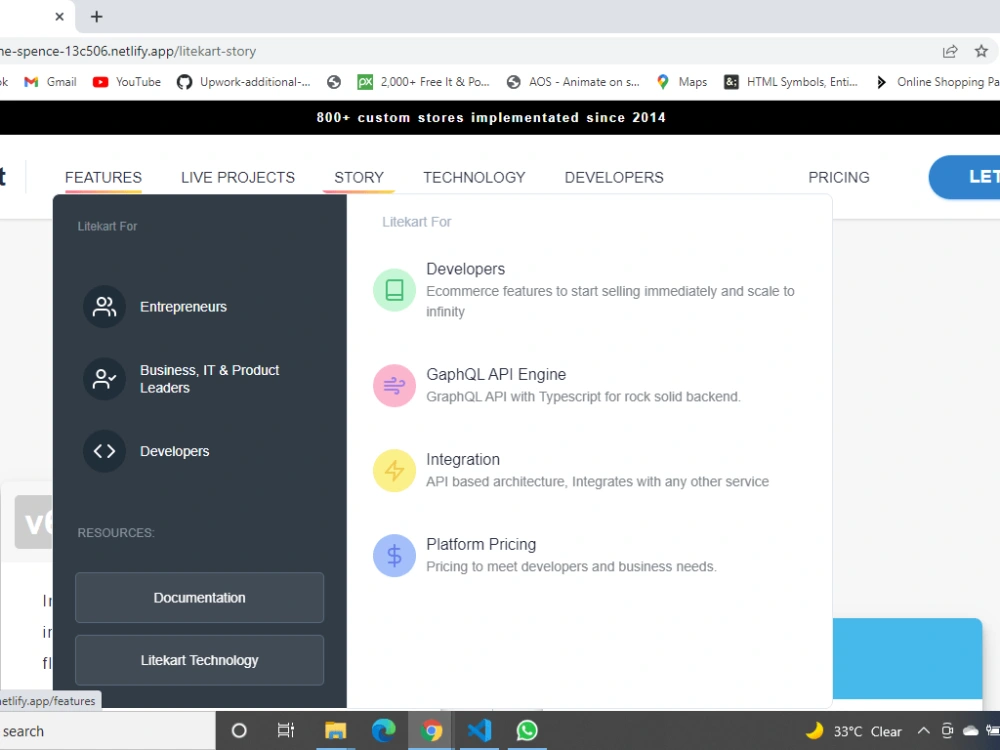The image size is (1000, 750).
Task: Open the unnamed globe bookmark
Action: pos(334,82)
